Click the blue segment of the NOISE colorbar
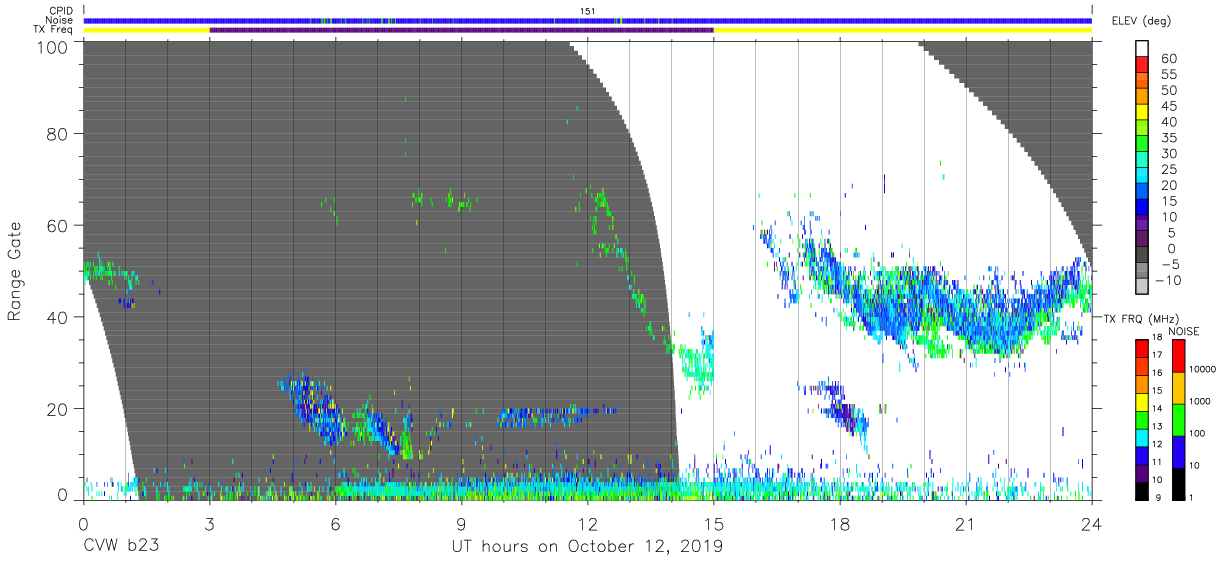1228x567 pixels. click(x=1177, y=451)
